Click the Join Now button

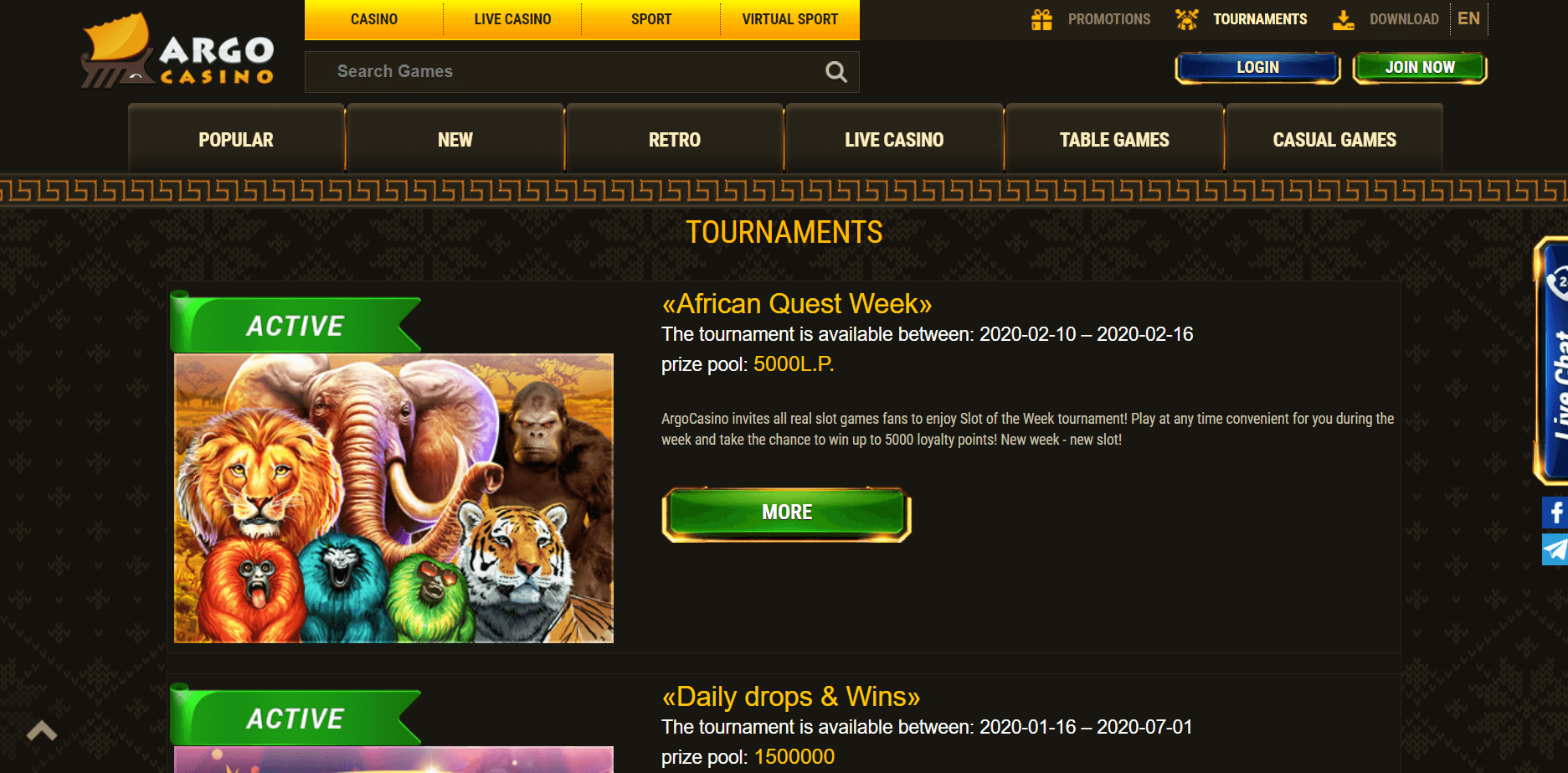tap(1420, 67)
